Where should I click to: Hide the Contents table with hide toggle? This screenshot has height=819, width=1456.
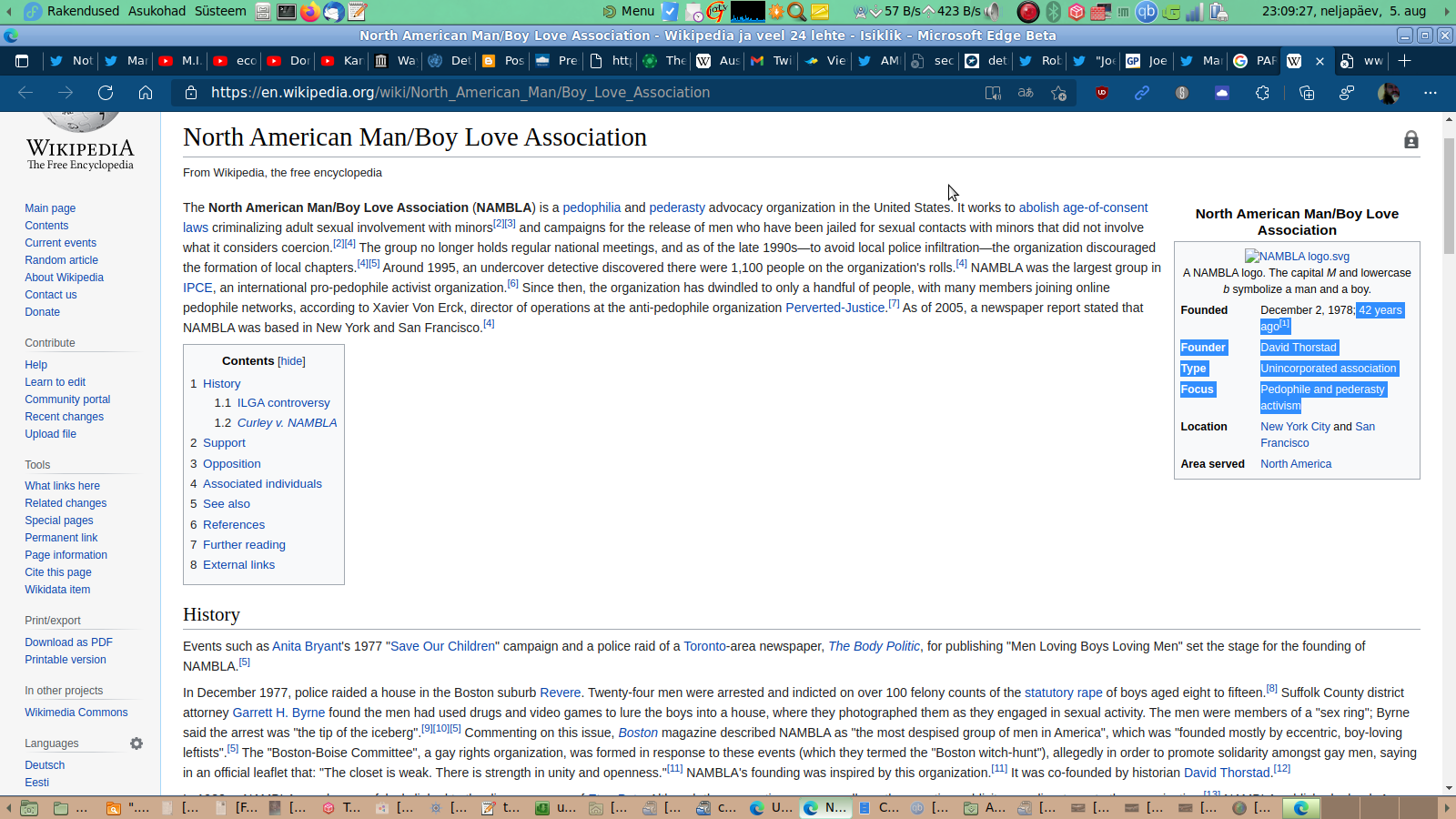(x=291, y=361)
